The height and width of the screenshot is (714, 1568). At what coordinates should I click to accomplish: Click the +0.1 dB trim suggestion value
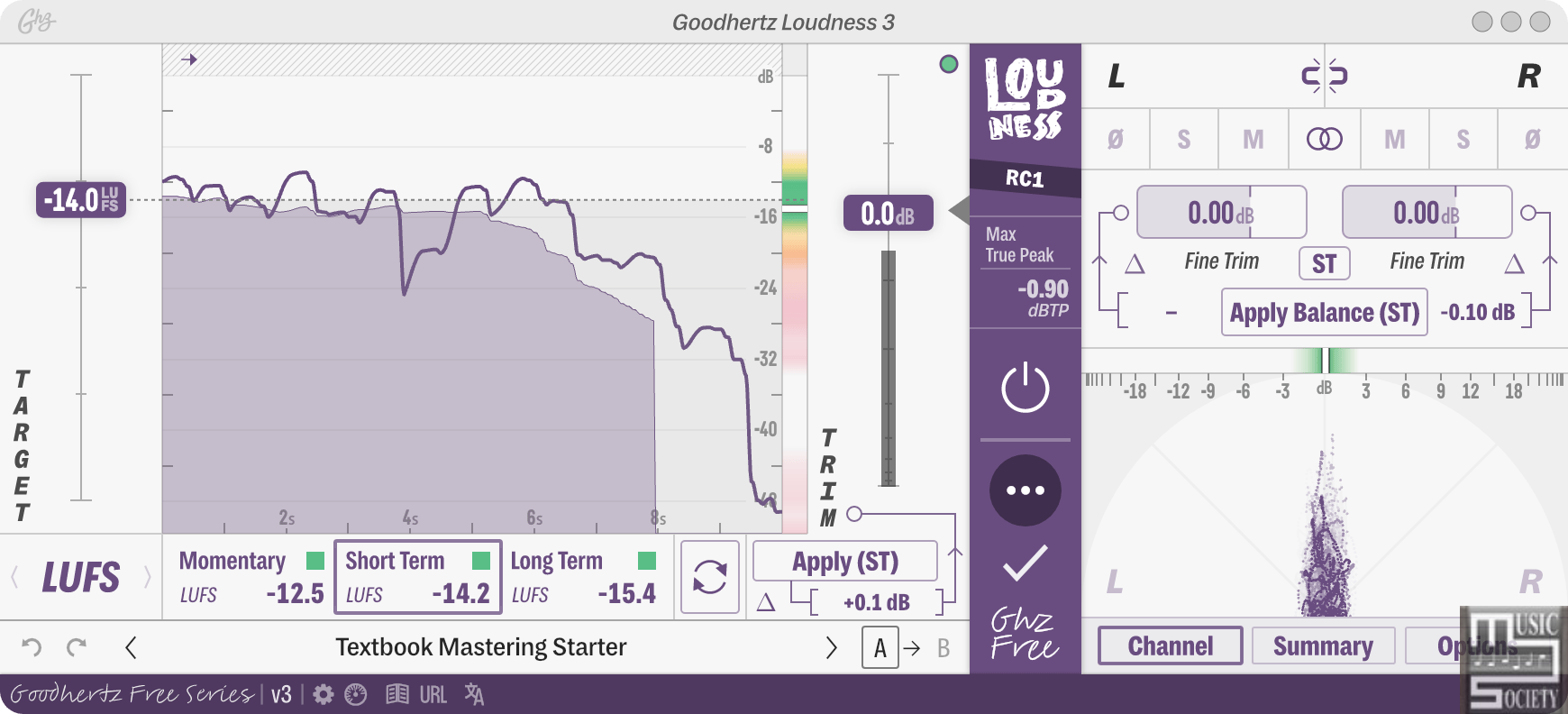(876, 602)
